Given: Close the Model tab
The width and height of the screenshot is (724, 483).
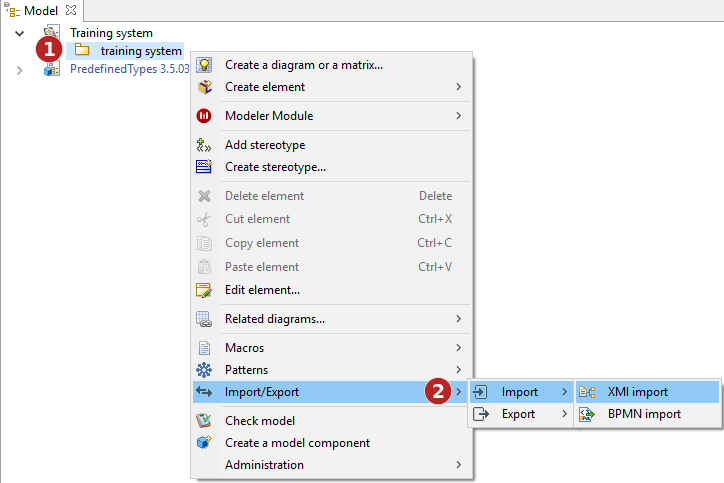Looking at the screenshot, I should (71, 10).
